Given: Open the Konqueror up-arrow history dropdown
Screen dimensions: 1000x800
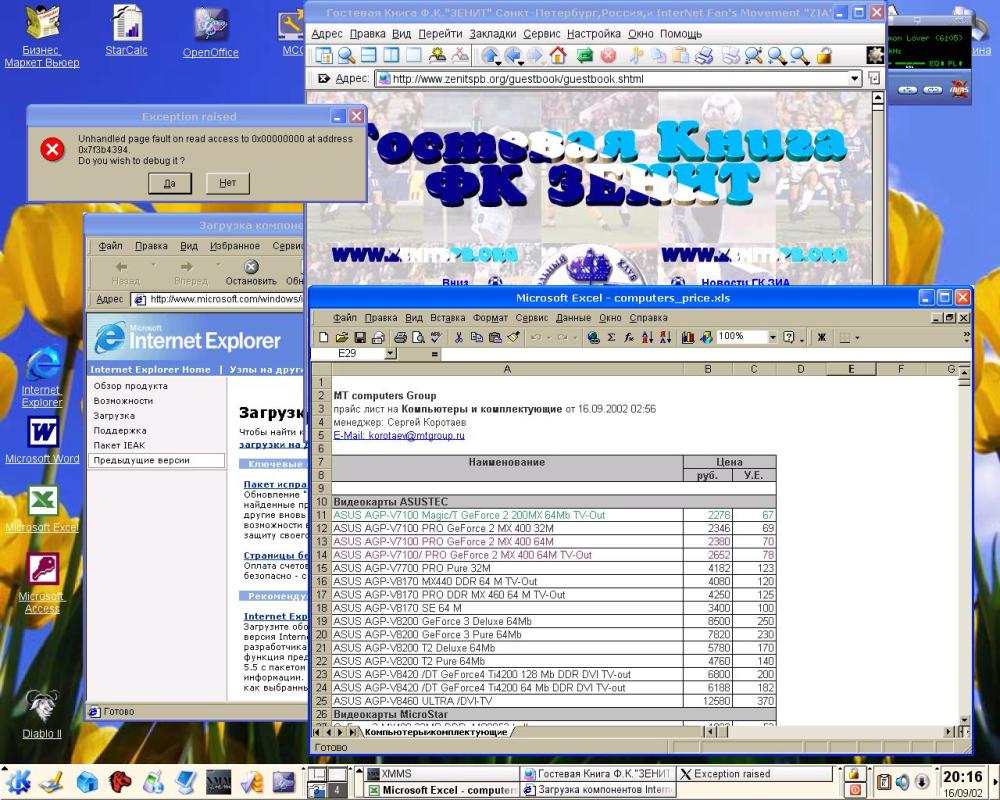Looking at the screenshot, I should click(x=499, y=62).
